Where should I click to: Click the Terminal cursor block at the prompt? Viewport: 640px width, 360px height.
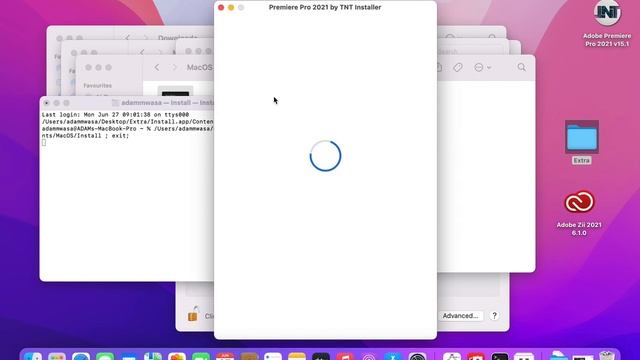pyautogui.click(x=44, y=142)
